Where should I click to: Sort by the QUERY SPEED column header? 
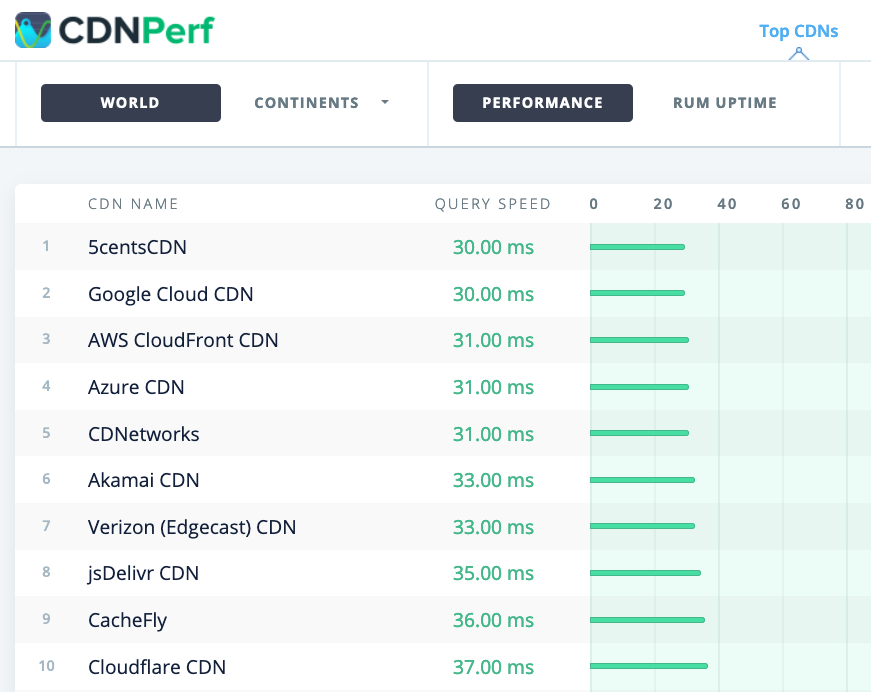[493, 203]
